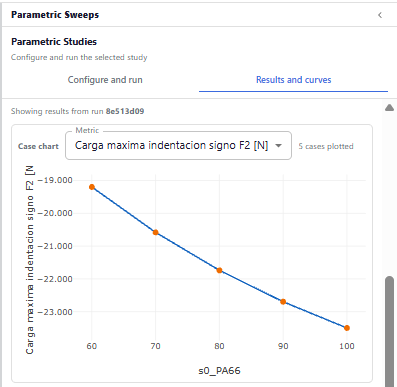This screenshot has height=387, width=397.
Task: Click the scroll up arrow
Action: tap(389, 108)
